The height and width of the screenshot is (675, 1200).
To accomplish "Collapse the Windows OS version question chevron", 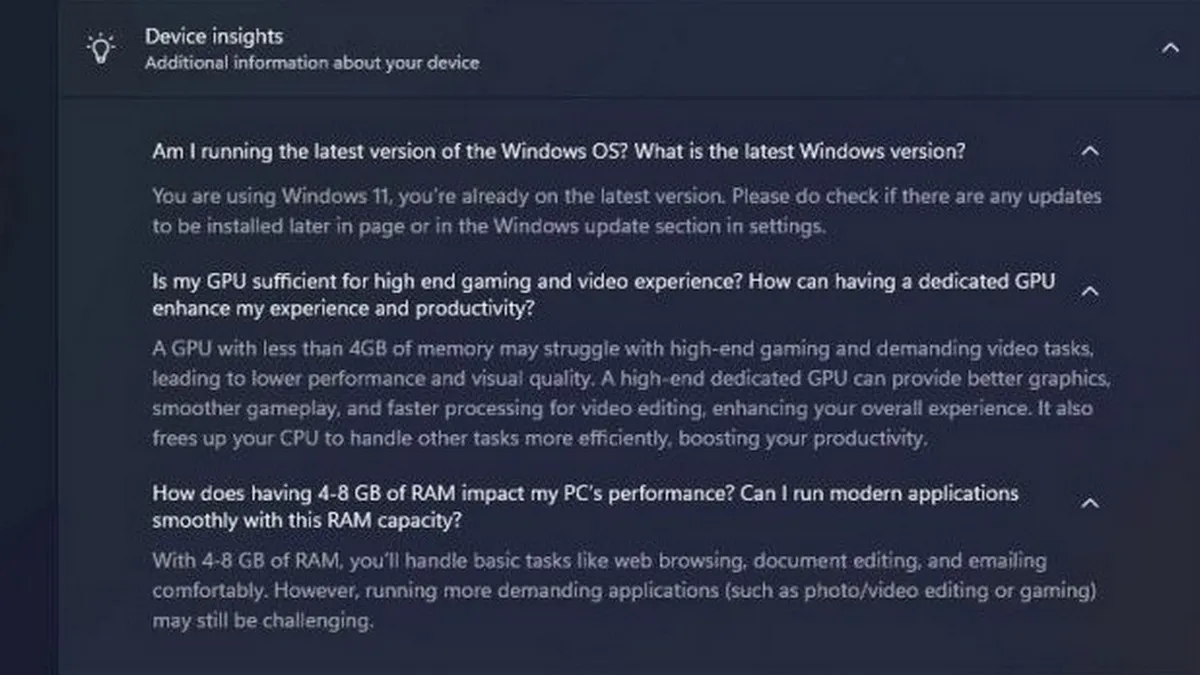I will click(x=1090, y=152).
